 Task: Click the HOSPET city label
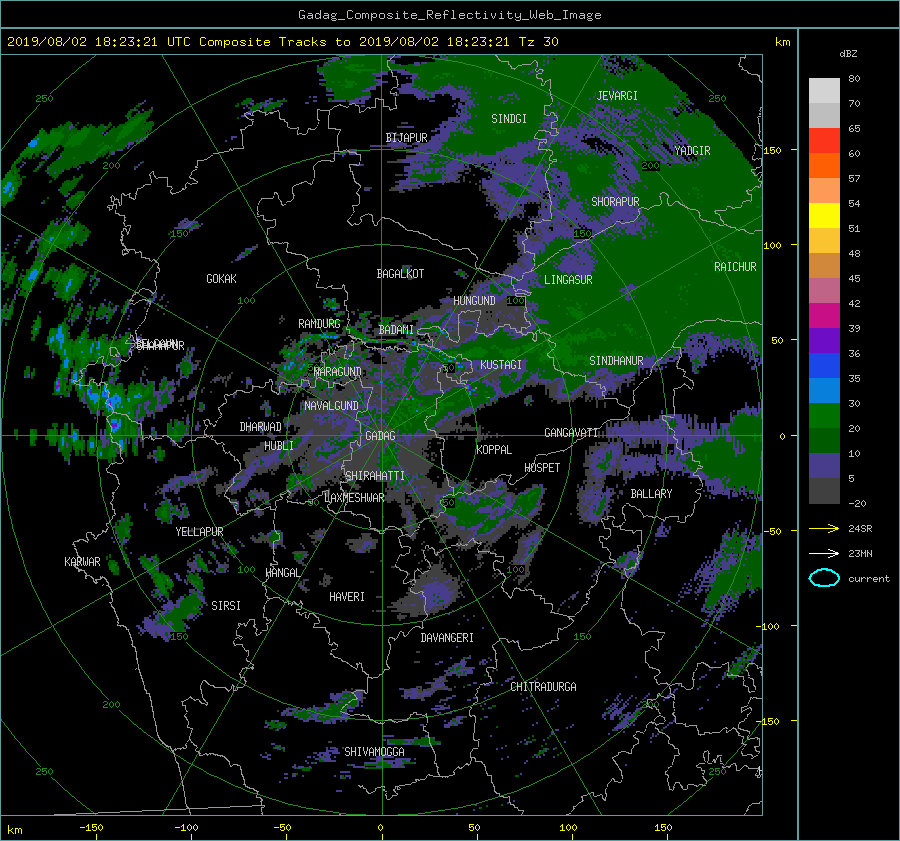point(542,468)
